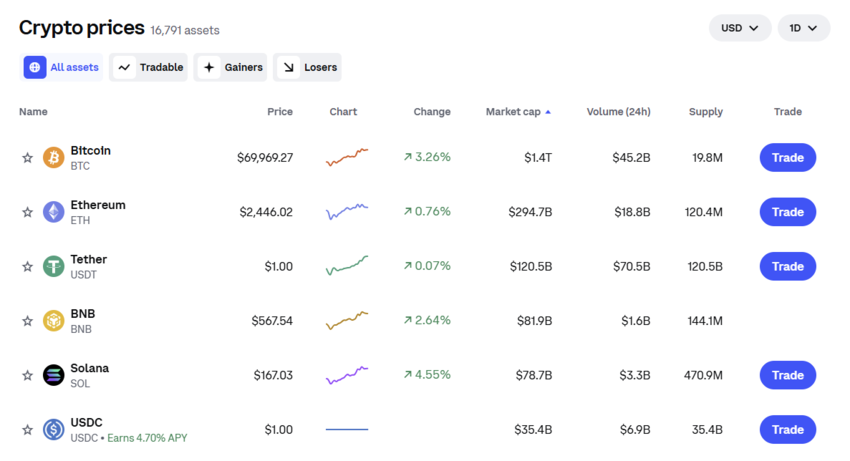Switch to the Gainers filter tab
This screenshot has height=461, width=850.
coord(231,67)
